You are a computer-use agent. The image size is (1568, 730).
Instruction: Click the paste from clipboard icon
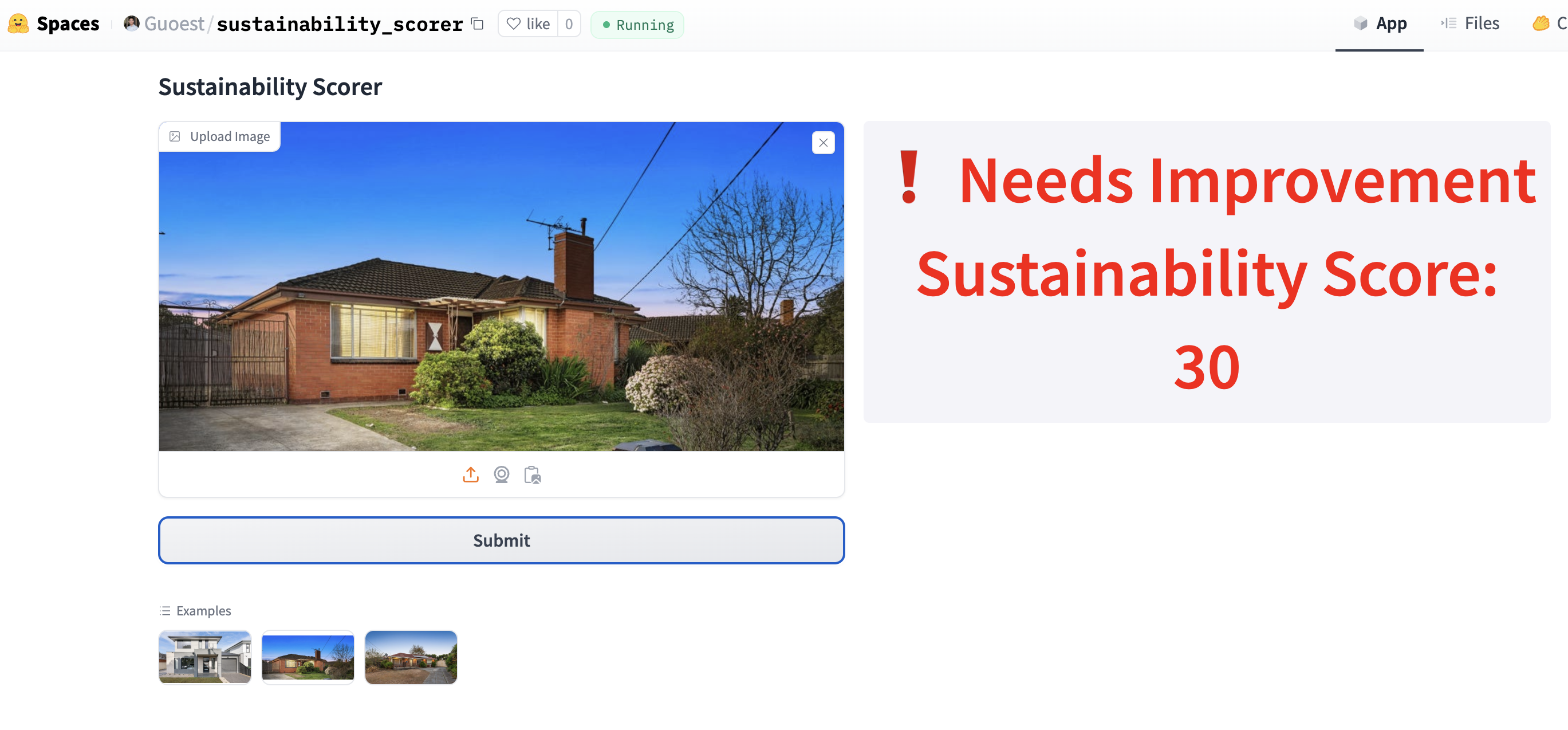click(x=532, y=474)
